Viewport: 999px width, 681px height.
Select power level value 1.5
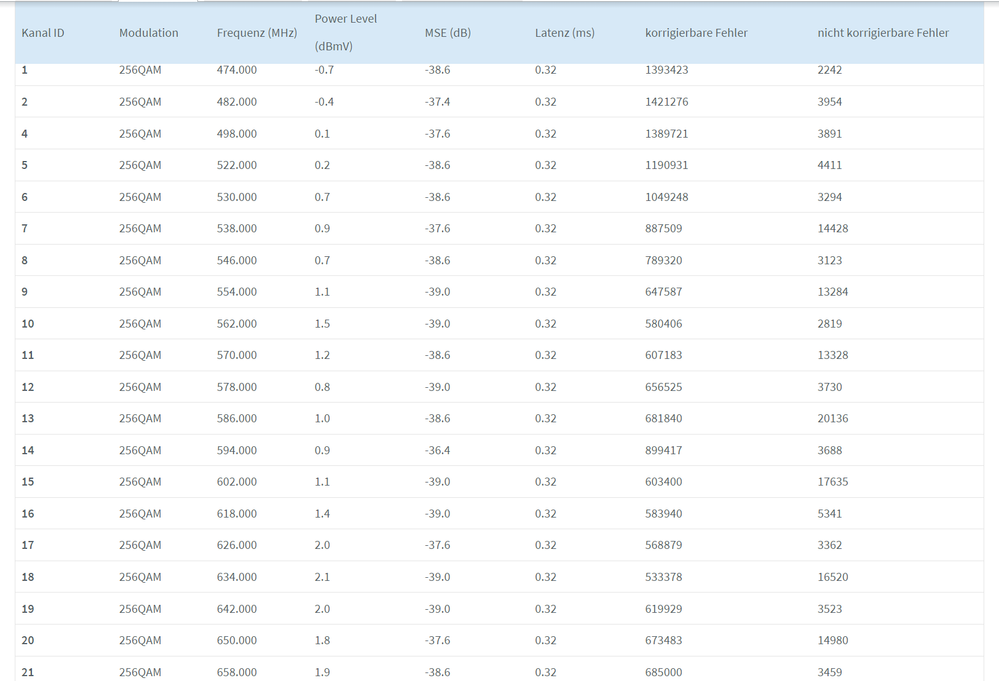click(322, 324)
